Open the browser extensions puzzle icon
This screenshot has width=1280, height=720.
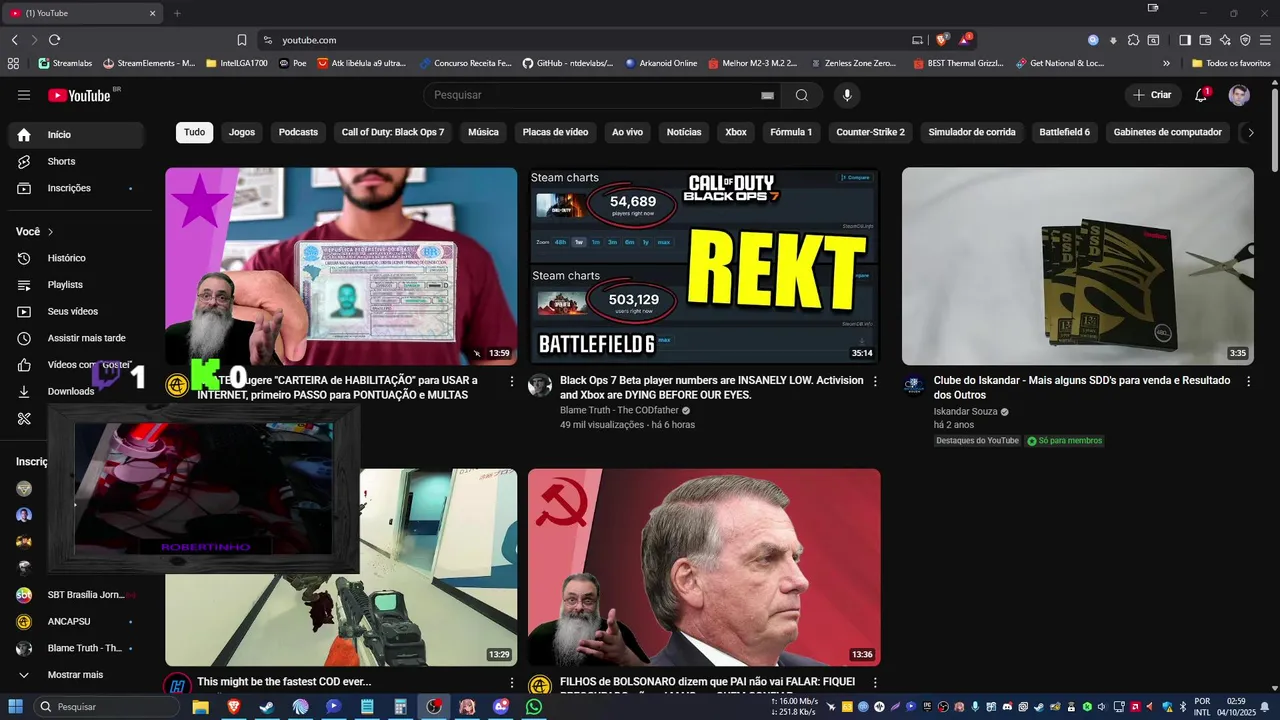(x=1133, y=40)
